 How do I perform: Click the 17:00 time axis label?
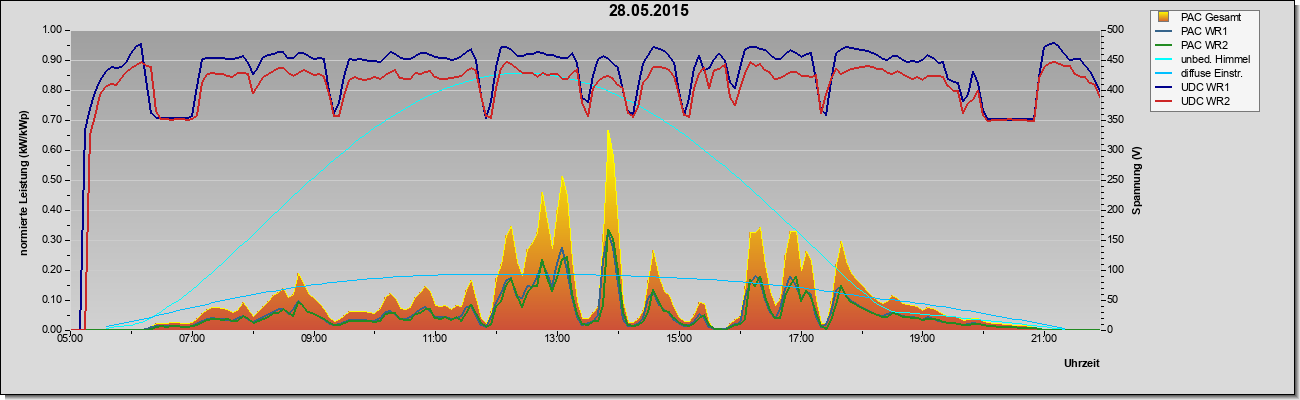click(800, 340)
